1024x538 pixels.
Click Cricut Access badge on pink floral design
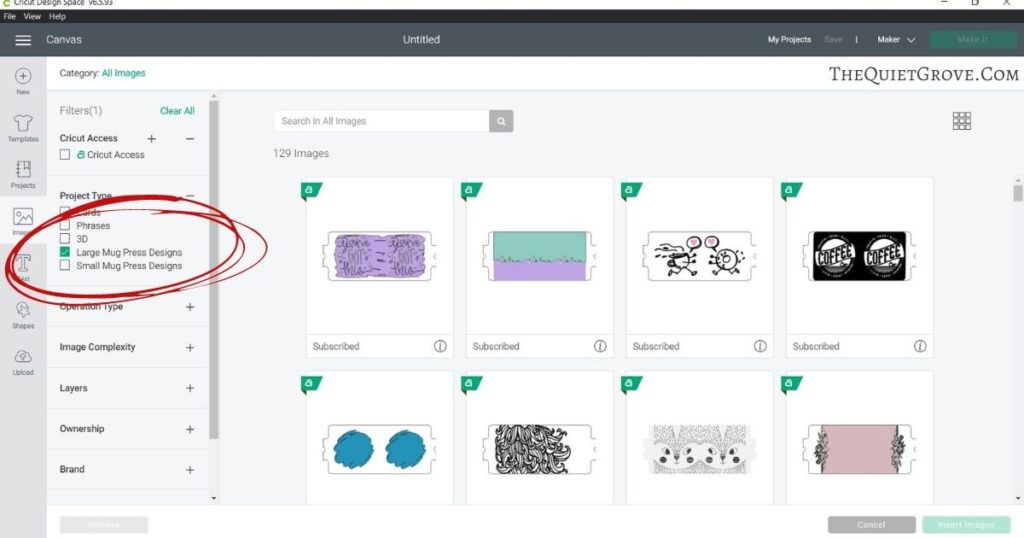pos(791,384)
